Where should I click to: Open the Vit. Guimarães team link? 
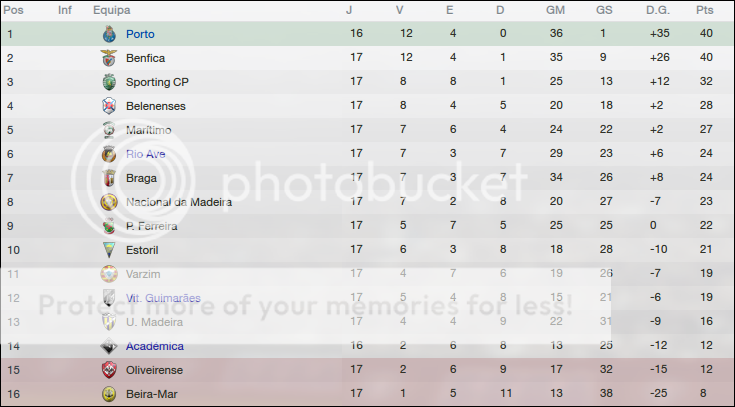163,298
